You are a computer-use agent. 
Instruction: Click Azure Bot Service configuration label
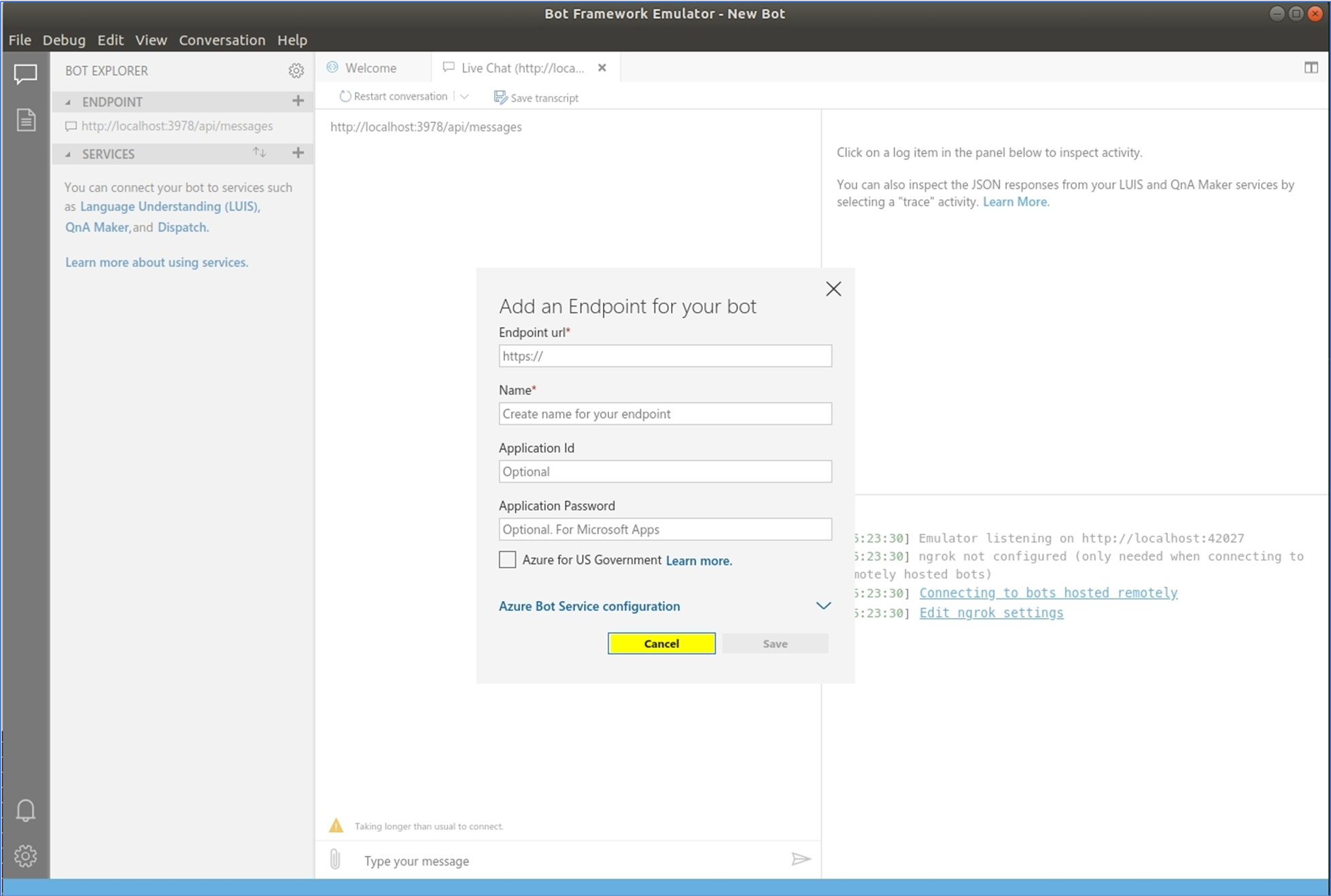coord(589,606)
